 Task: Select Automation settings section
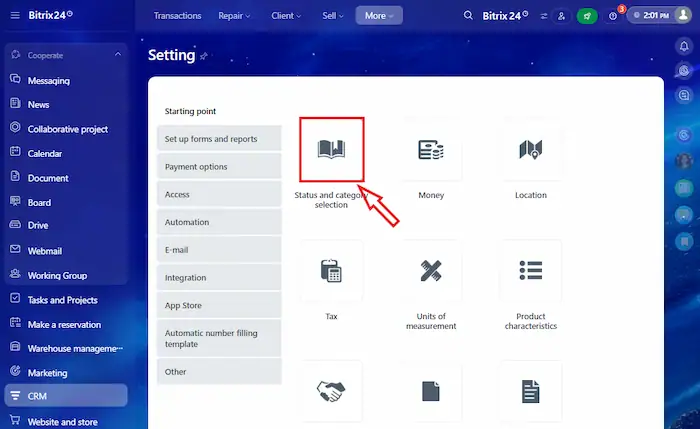point(219,222)
